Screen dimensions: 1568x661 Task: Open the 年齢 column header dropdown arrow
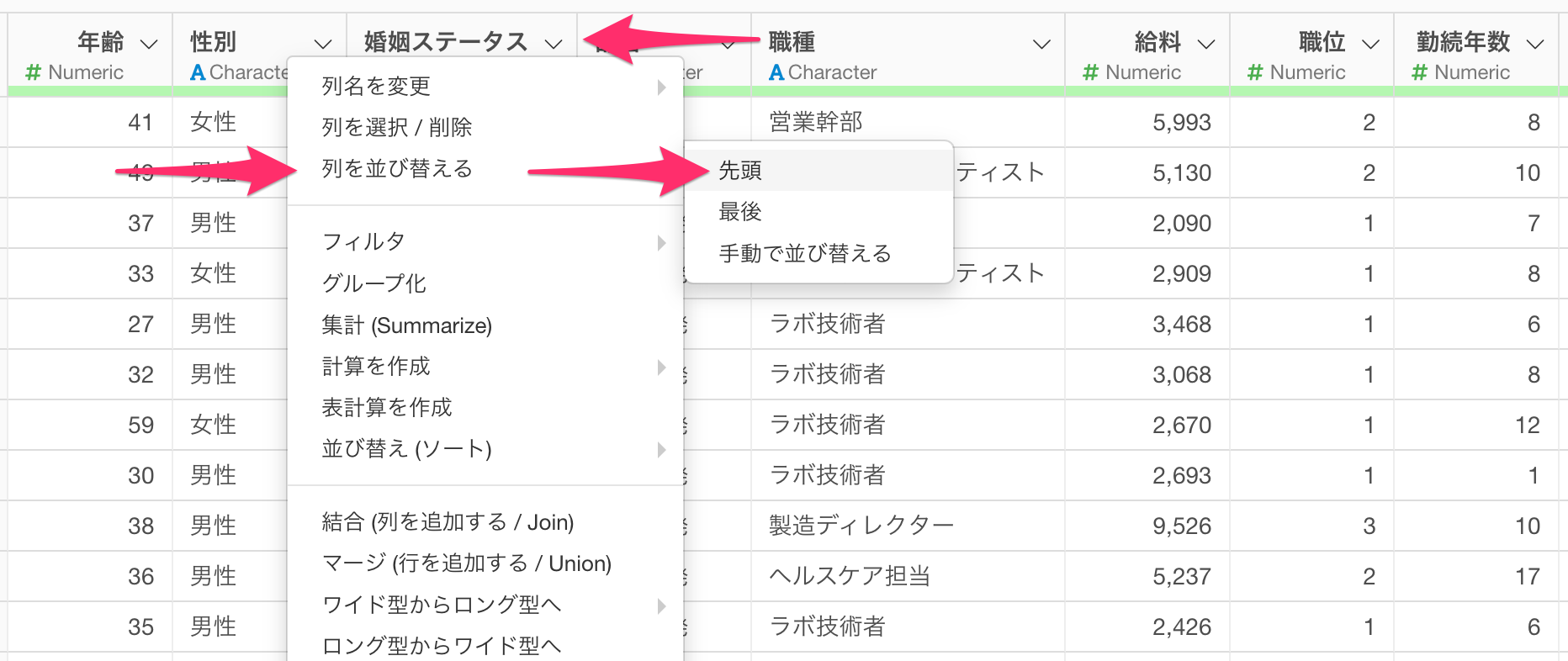(149, 44)
